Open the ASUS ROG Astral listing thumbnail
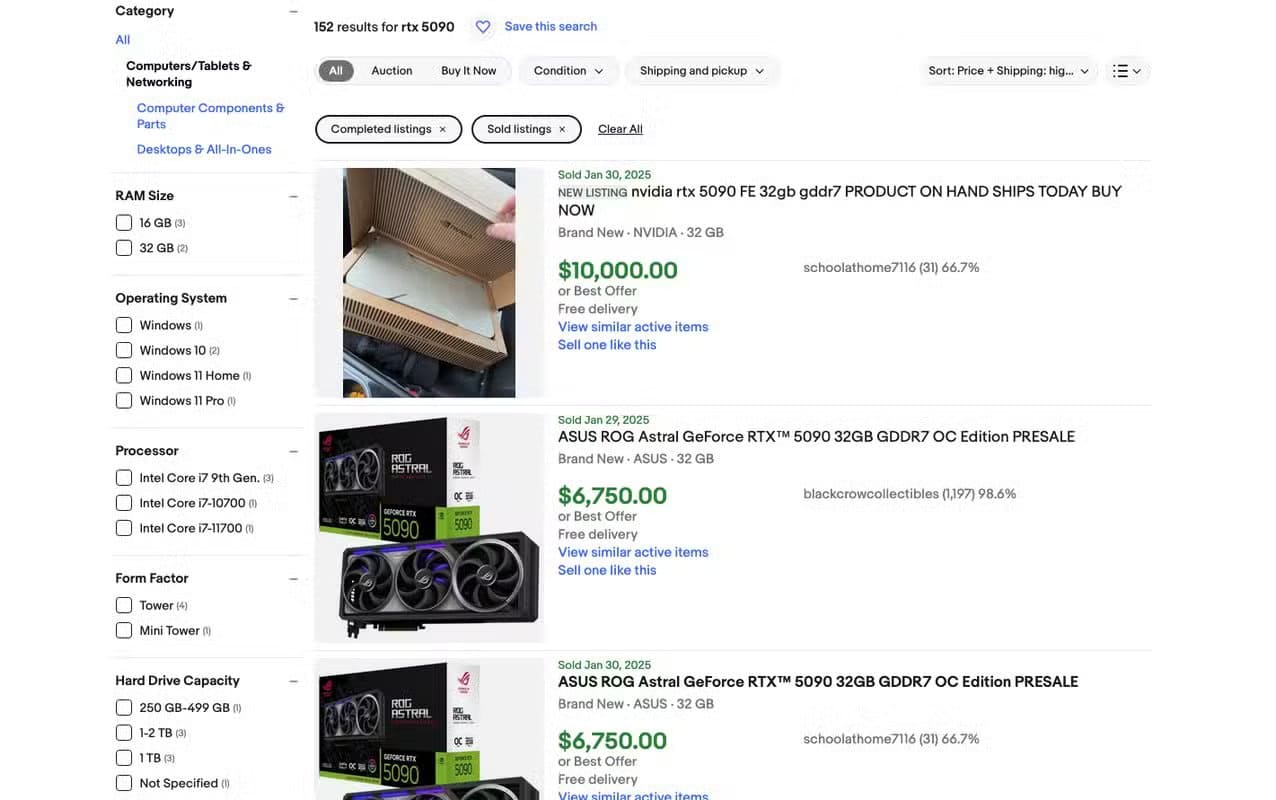This screenshot has width=1276, height=800. 429,527
